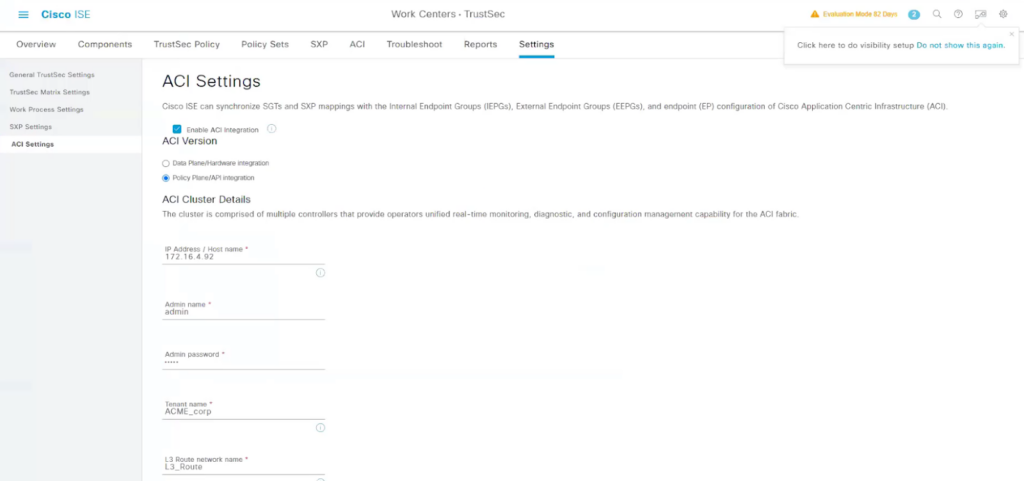
Task: Open the search magnifier icon
Action: [936, 14]
